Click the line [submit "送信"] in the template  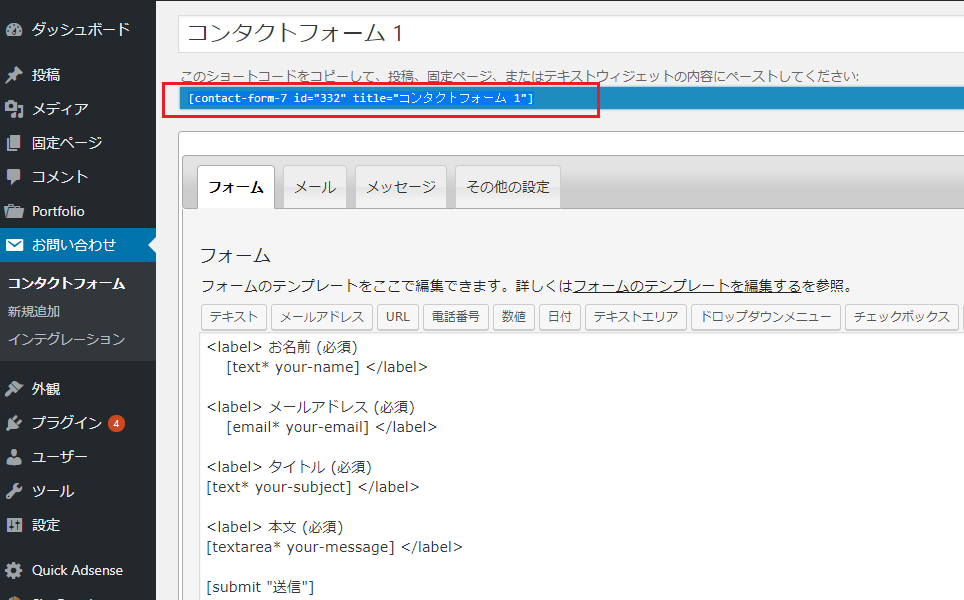tap(260, 587)
